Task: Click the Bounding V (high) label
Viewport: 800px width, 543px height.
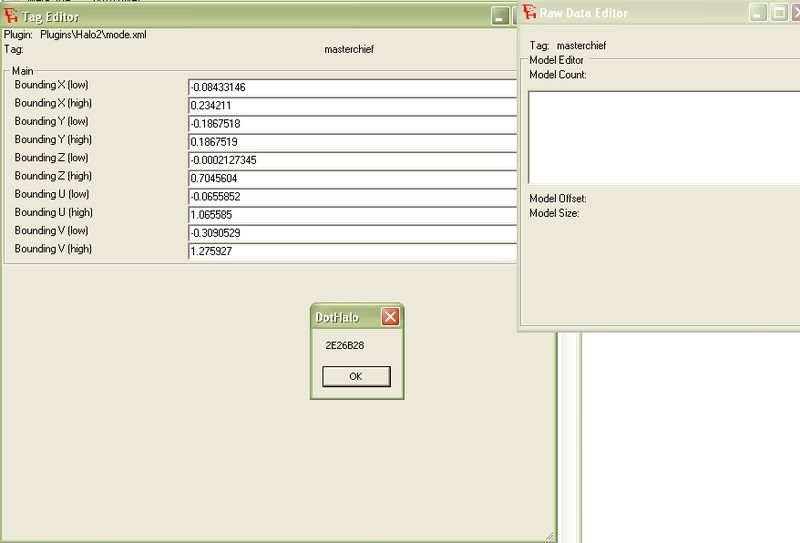Action: pos(53,249)
